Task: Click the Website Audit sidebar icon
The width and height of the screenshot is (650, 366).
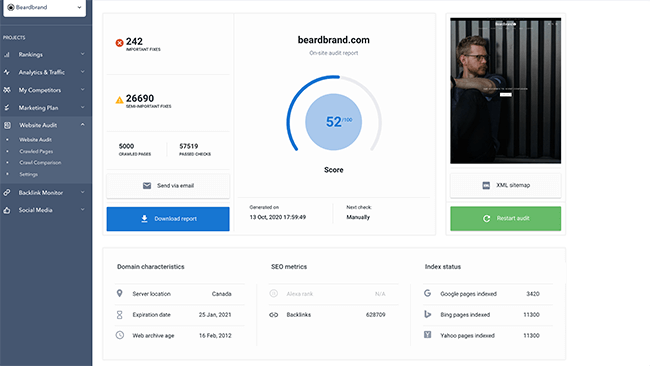Action: click(x=7, y=125)
